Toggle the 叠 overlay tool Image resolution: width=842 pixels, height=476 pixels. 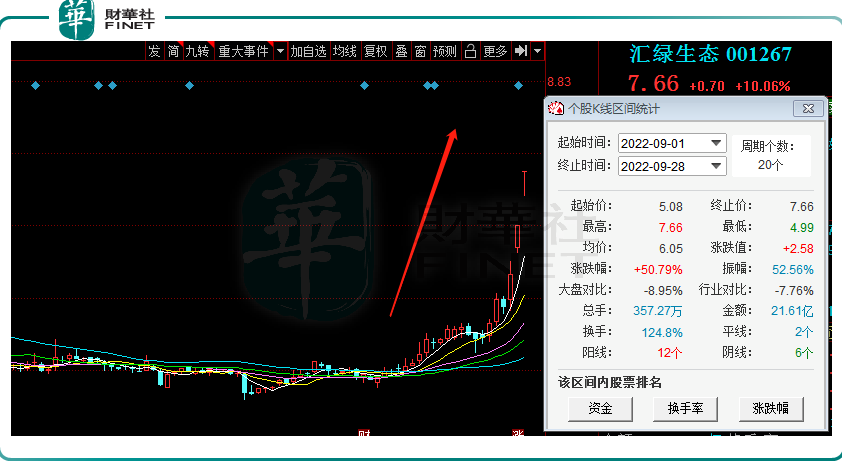[401, 51]
